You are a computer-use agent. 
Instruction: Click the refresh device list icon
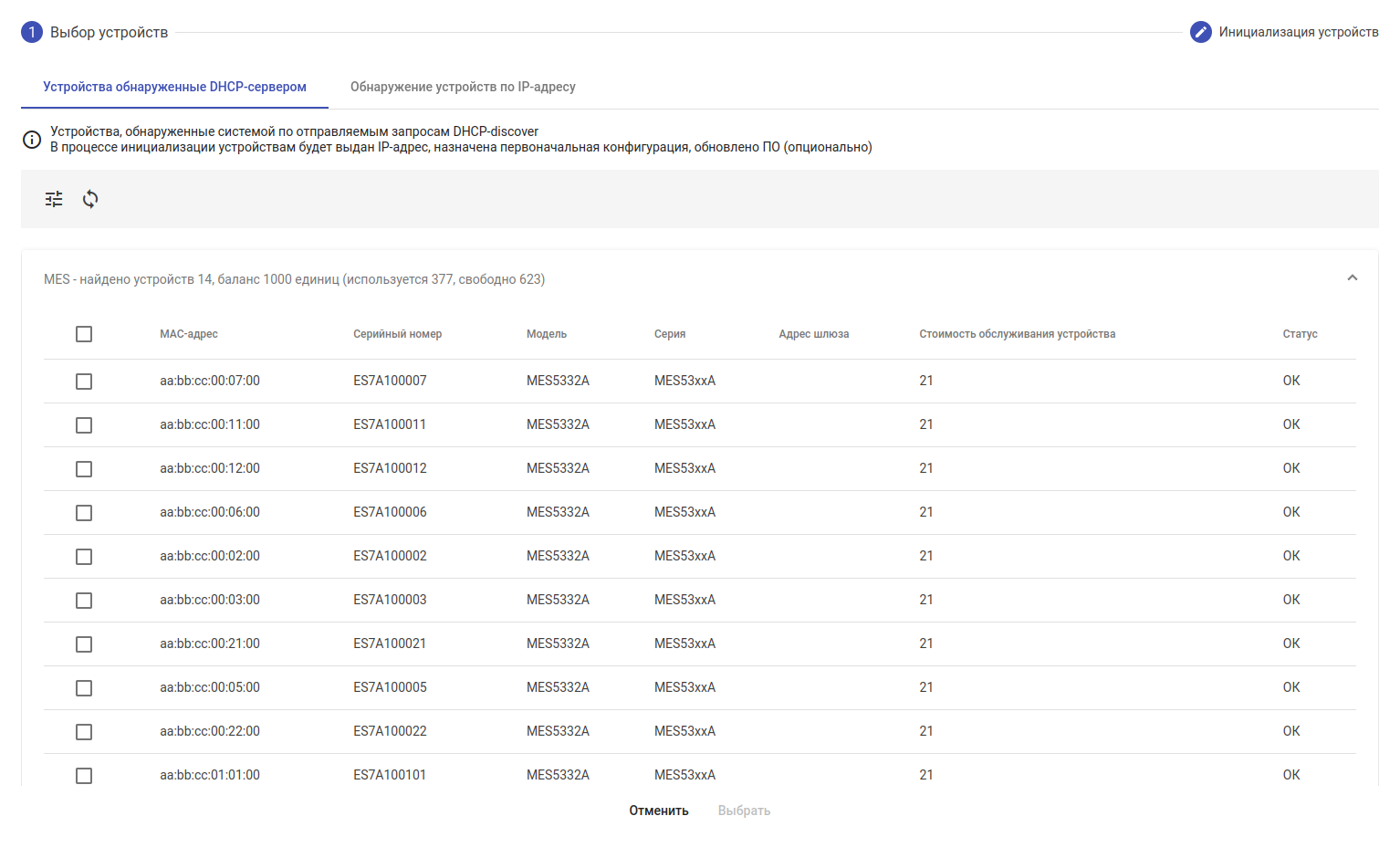point(90,199)
